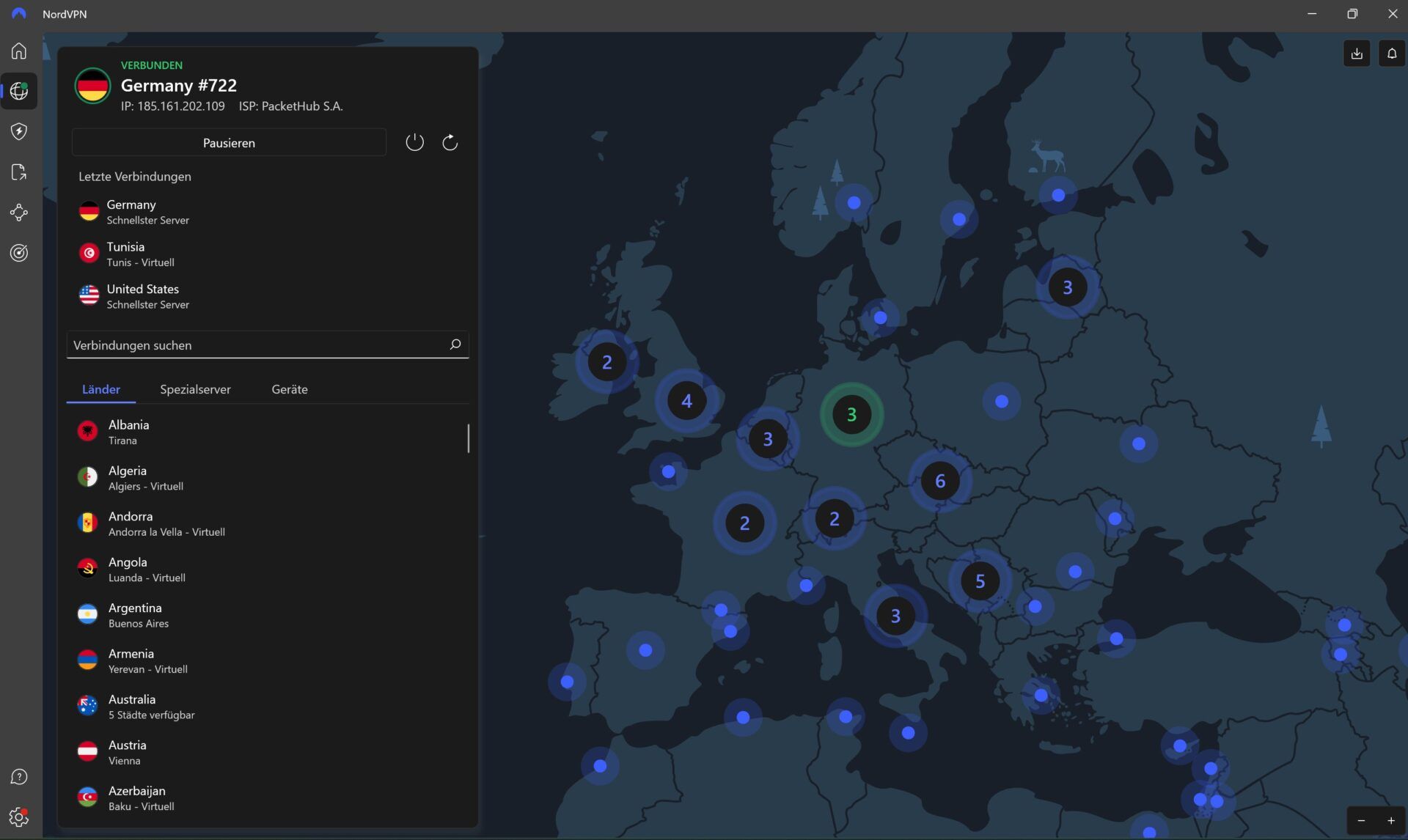
Task: Select Austria Vienna
Action: 268,752
